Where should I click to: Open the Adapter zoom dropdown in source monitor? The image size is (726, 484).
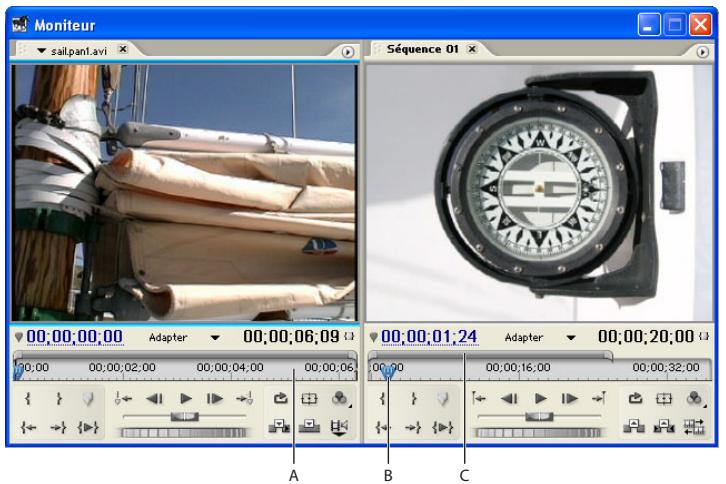click(x=215, y=338)
